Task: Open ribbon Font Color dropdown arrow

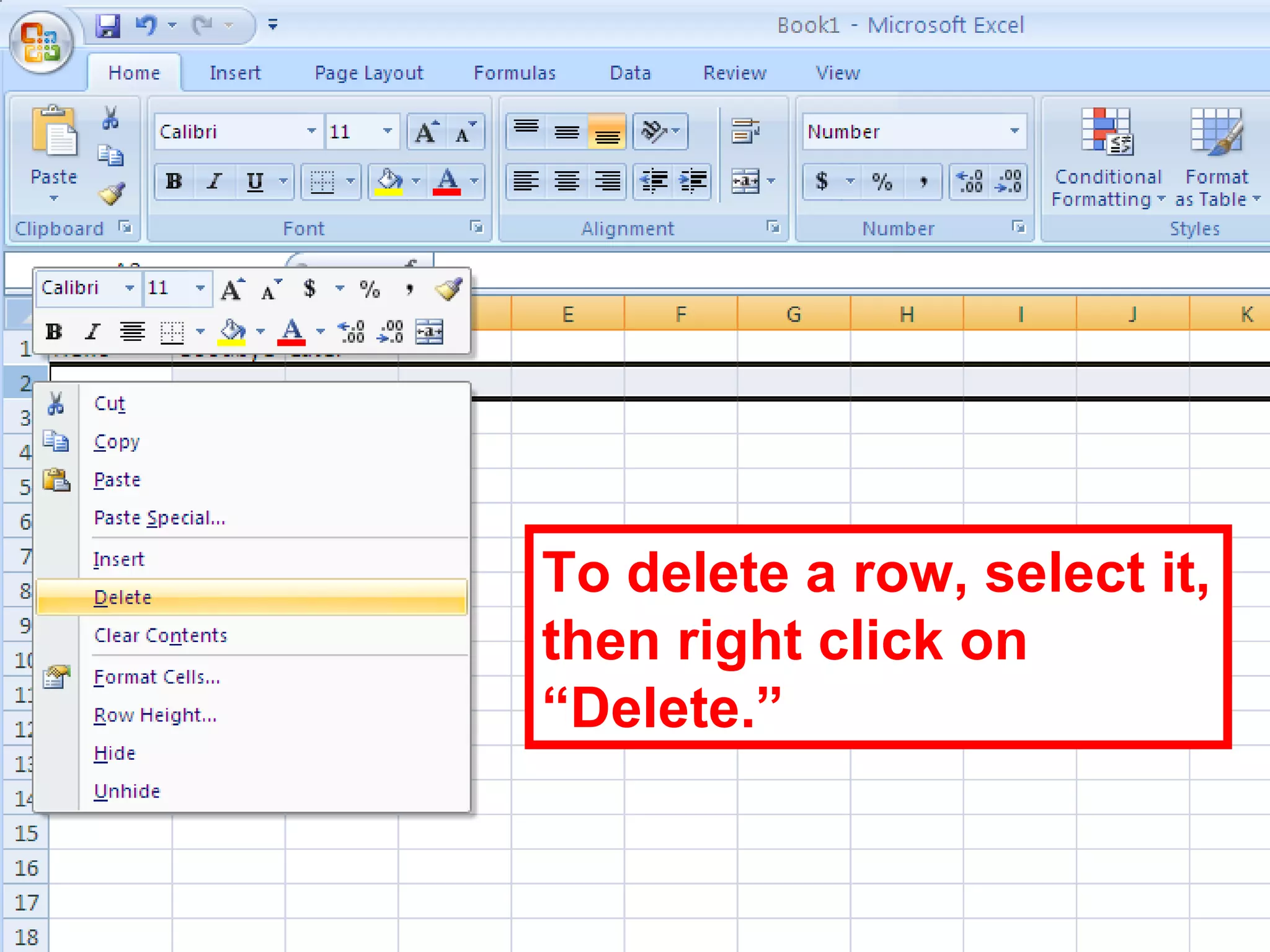Action: tap(474, 182)
